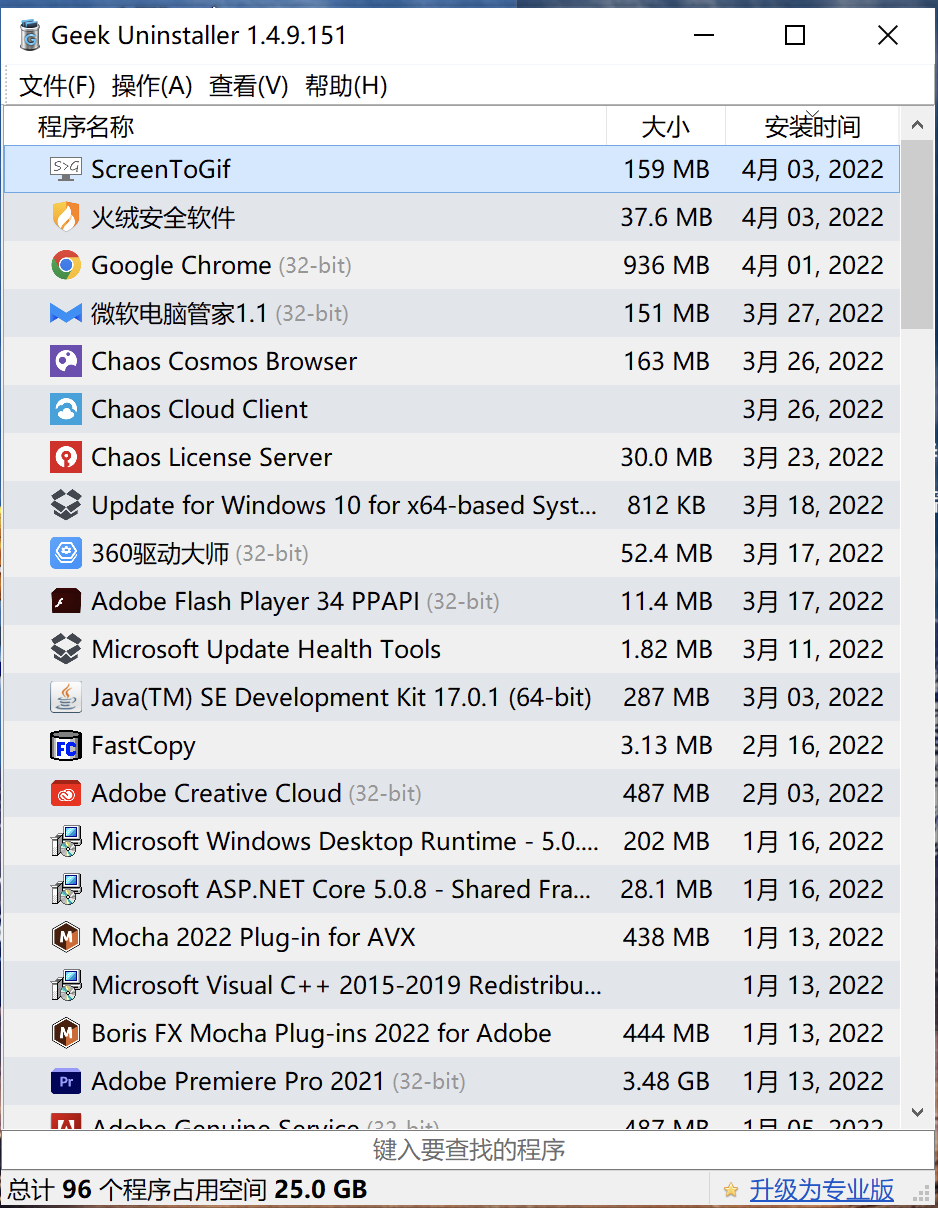Click the ScreenToGif program icon
The image size is (938, 1208).
[66, 169]
